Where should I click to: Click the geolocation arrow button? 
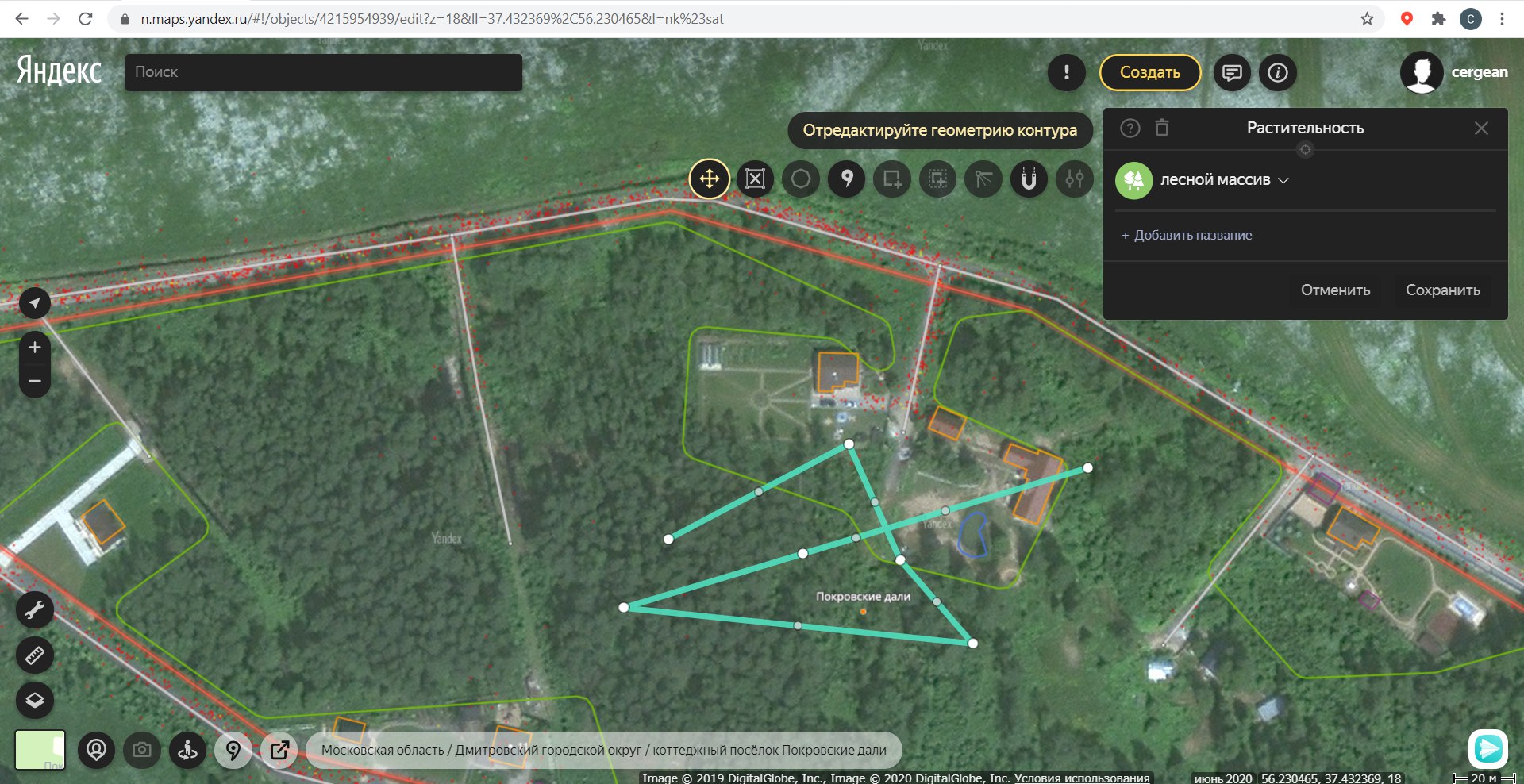tap(35, 302)
